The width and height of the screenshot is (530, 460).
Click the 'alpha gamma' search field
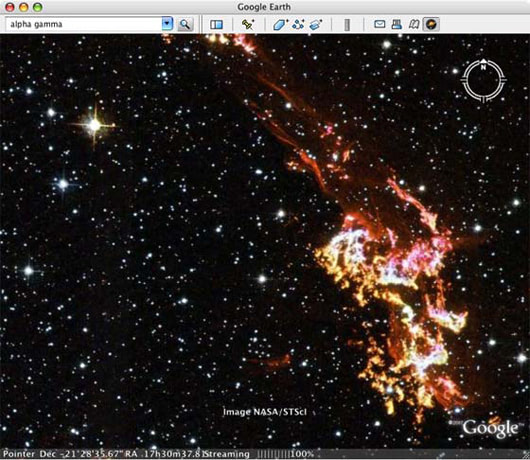pos(83,24)
